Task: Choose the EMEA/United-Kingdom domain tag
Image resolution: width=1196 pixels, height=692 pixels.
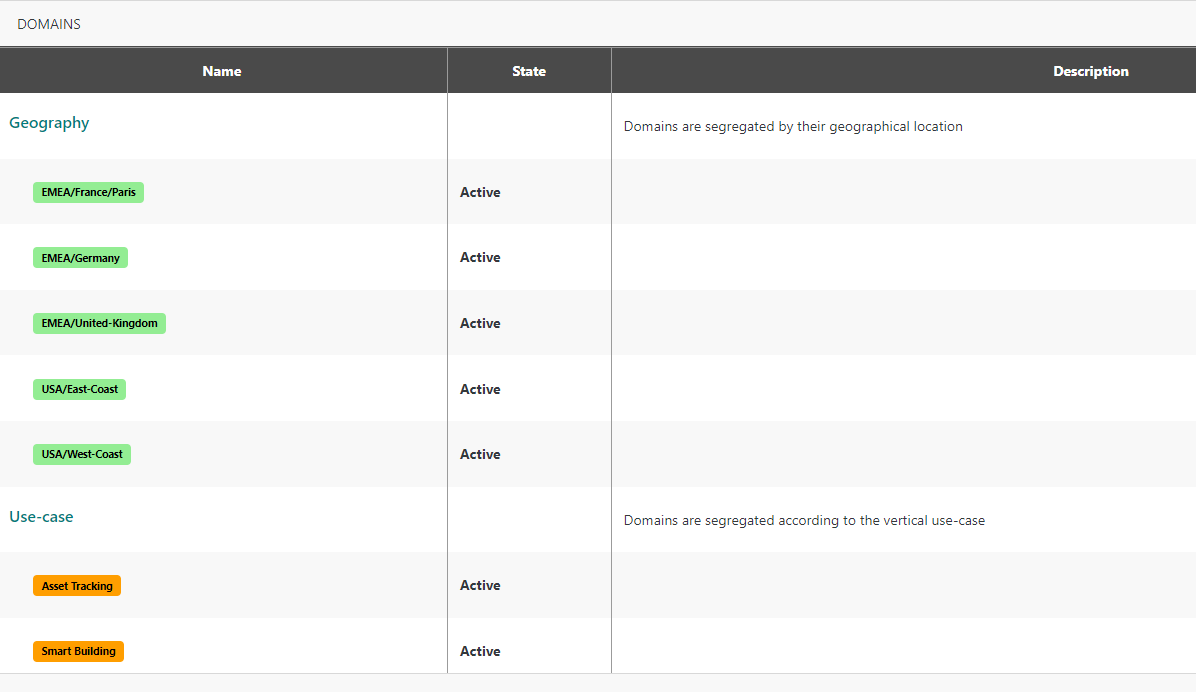Action: (99, 323)
